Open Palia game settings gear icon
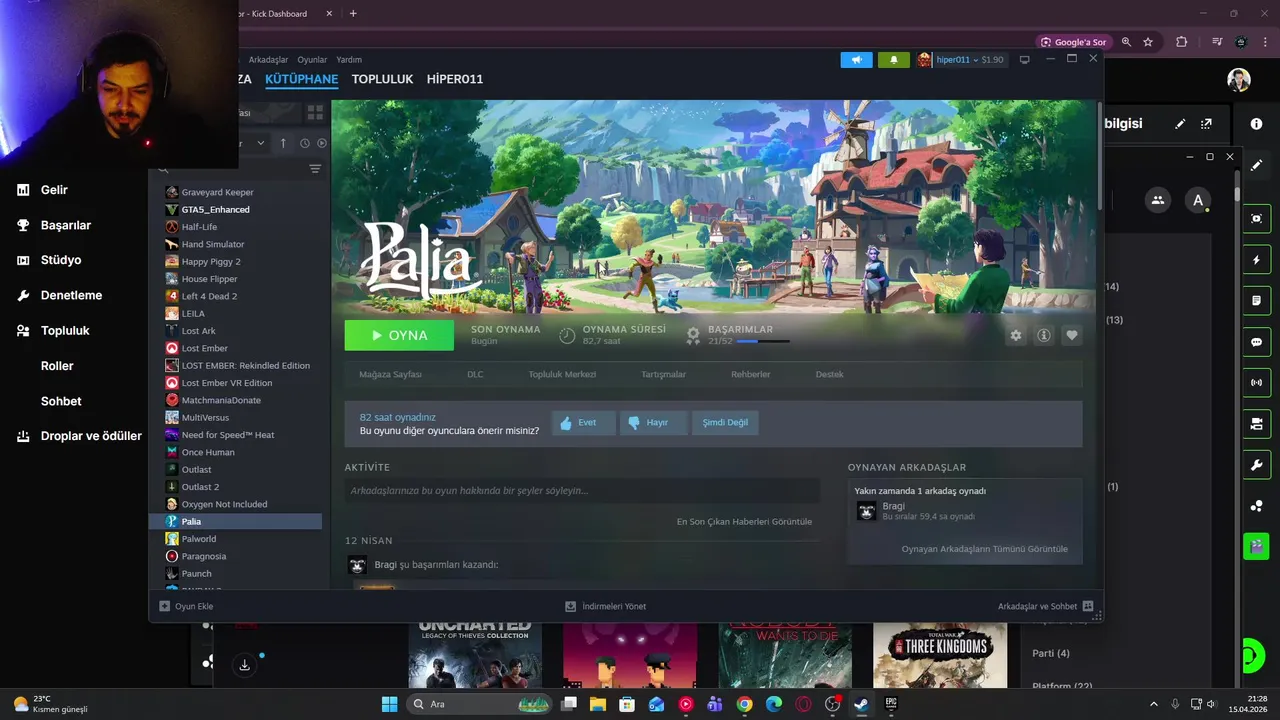This screenshot has height=720, width=1280. (x=1016, y=335)
